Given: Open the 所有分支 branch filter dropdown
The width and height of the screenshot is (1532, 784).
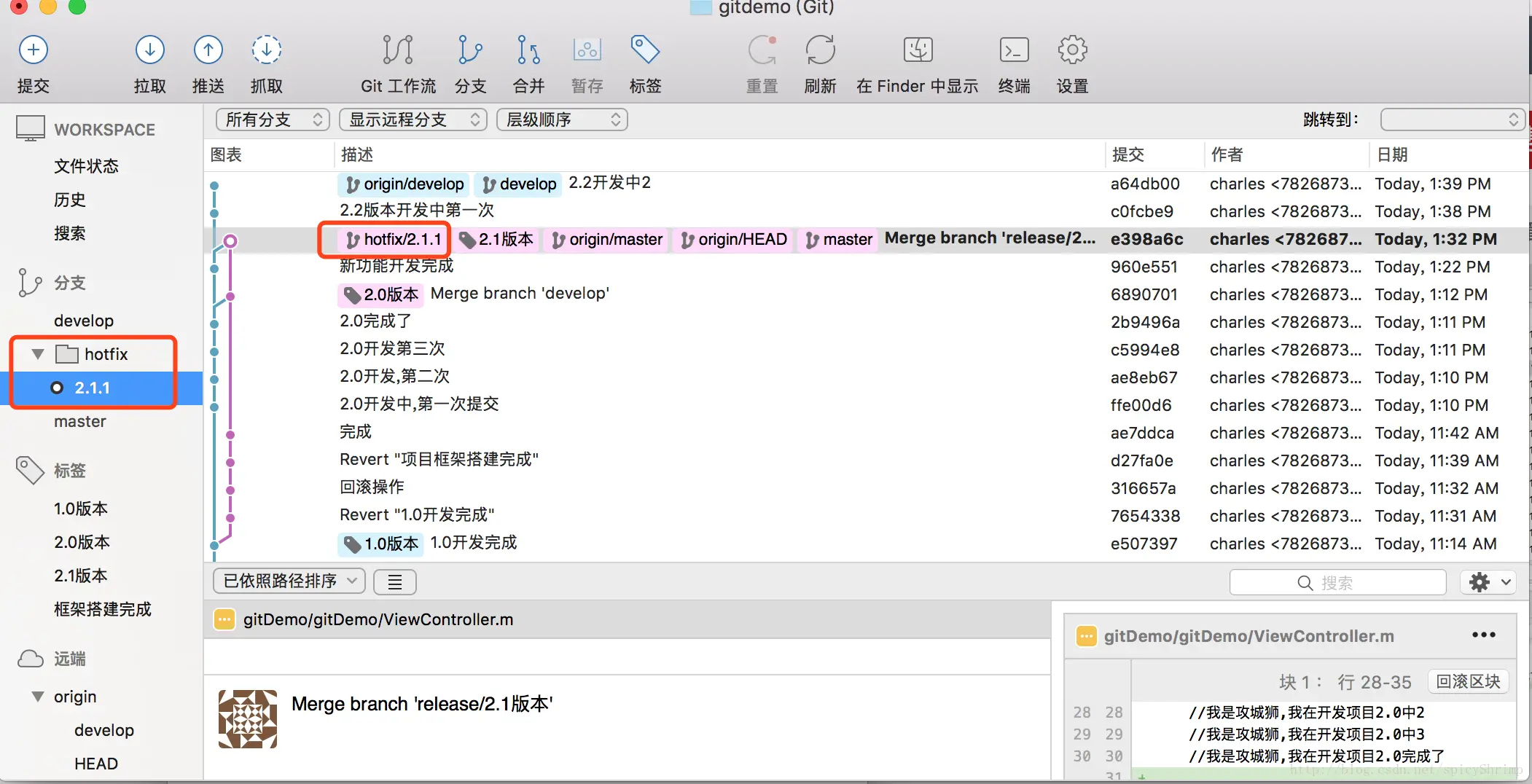Looking at the screenshot, I should [273, 119].
